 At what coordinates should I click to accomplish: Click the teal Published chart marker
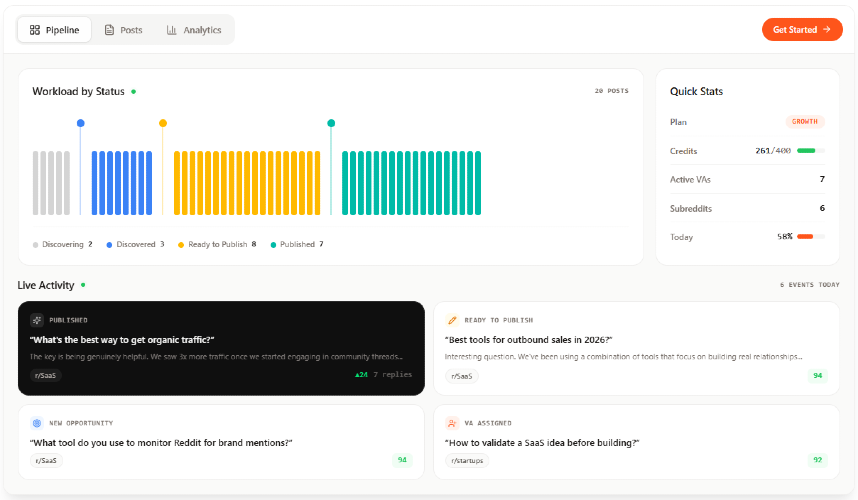point(331,123)
